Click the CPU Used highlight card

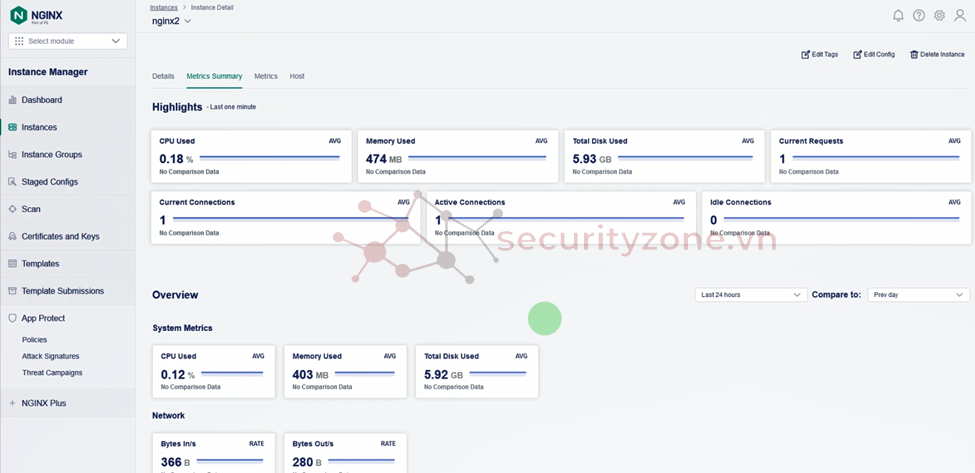point(250,157)
